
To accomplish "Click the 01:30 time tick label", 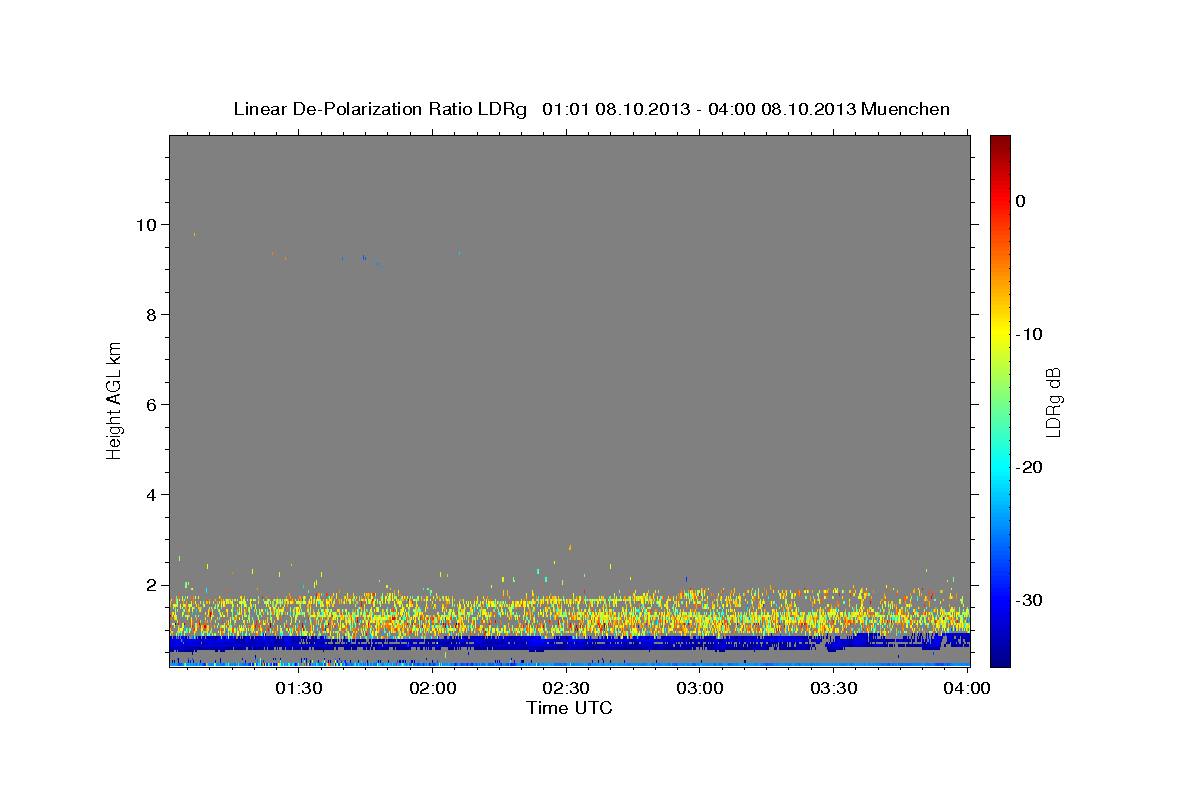I will click(299, 688).
